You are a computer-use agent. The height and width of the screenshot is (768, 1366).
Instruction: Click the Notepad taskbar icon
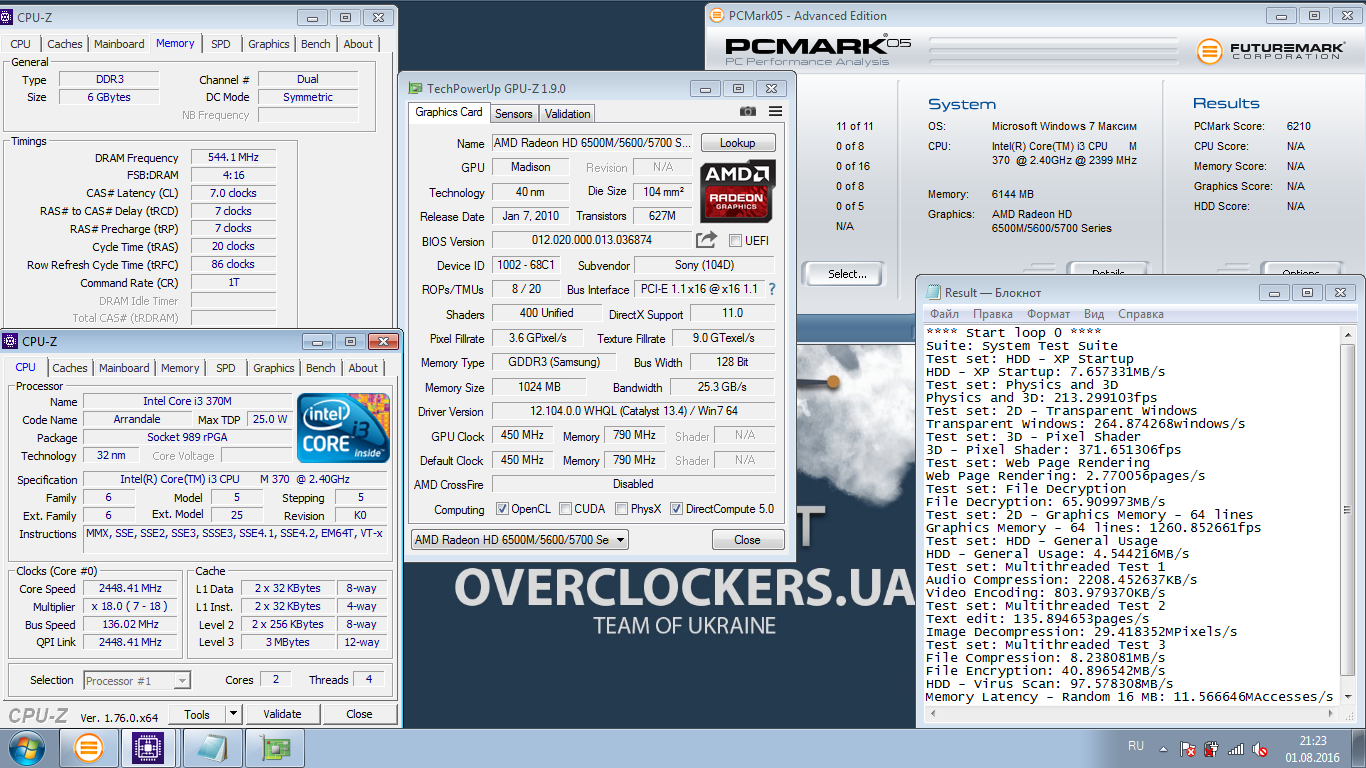tap(211, 748)
